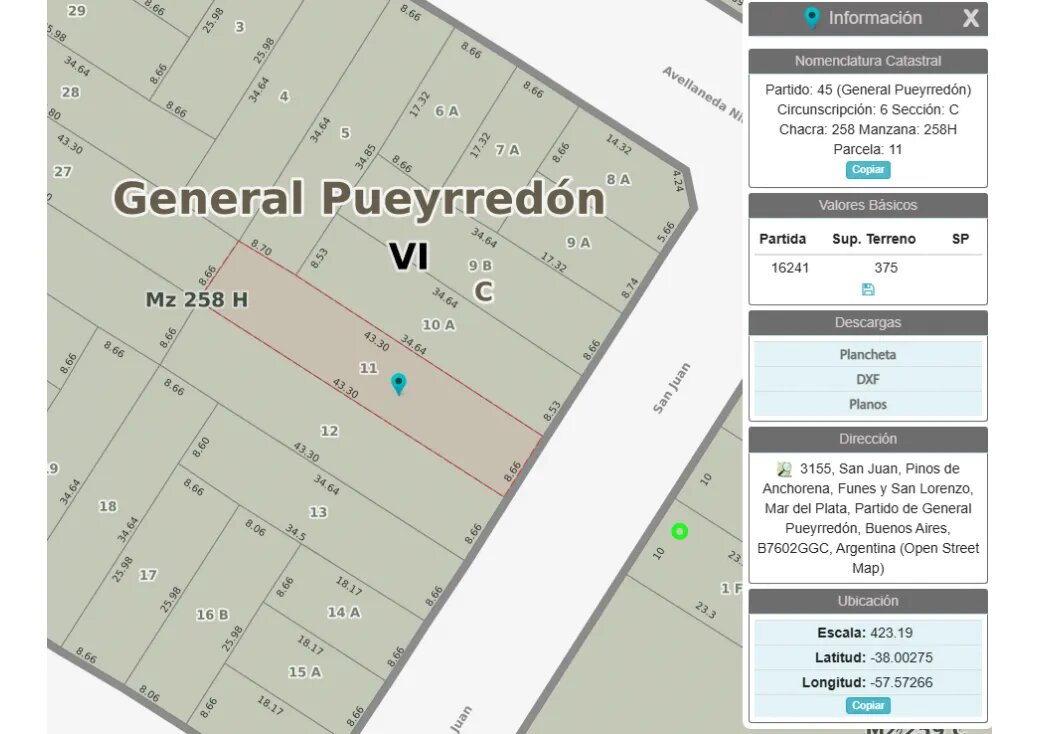1039x734 pixels.
Task: Open the Planos download
Action: [x=867, y=404]
